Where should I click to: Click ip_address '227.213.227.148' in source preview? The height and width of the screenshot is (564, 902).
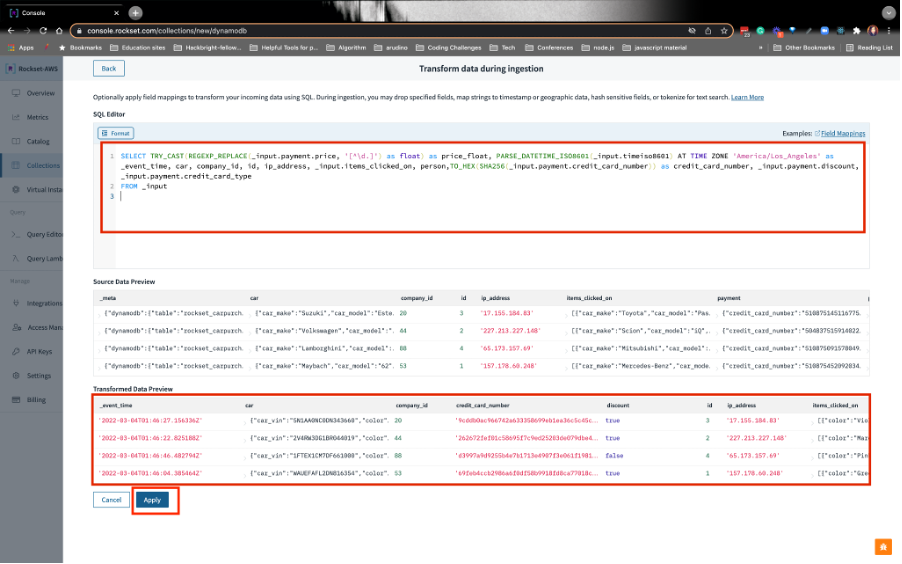[x=511, y=331]
